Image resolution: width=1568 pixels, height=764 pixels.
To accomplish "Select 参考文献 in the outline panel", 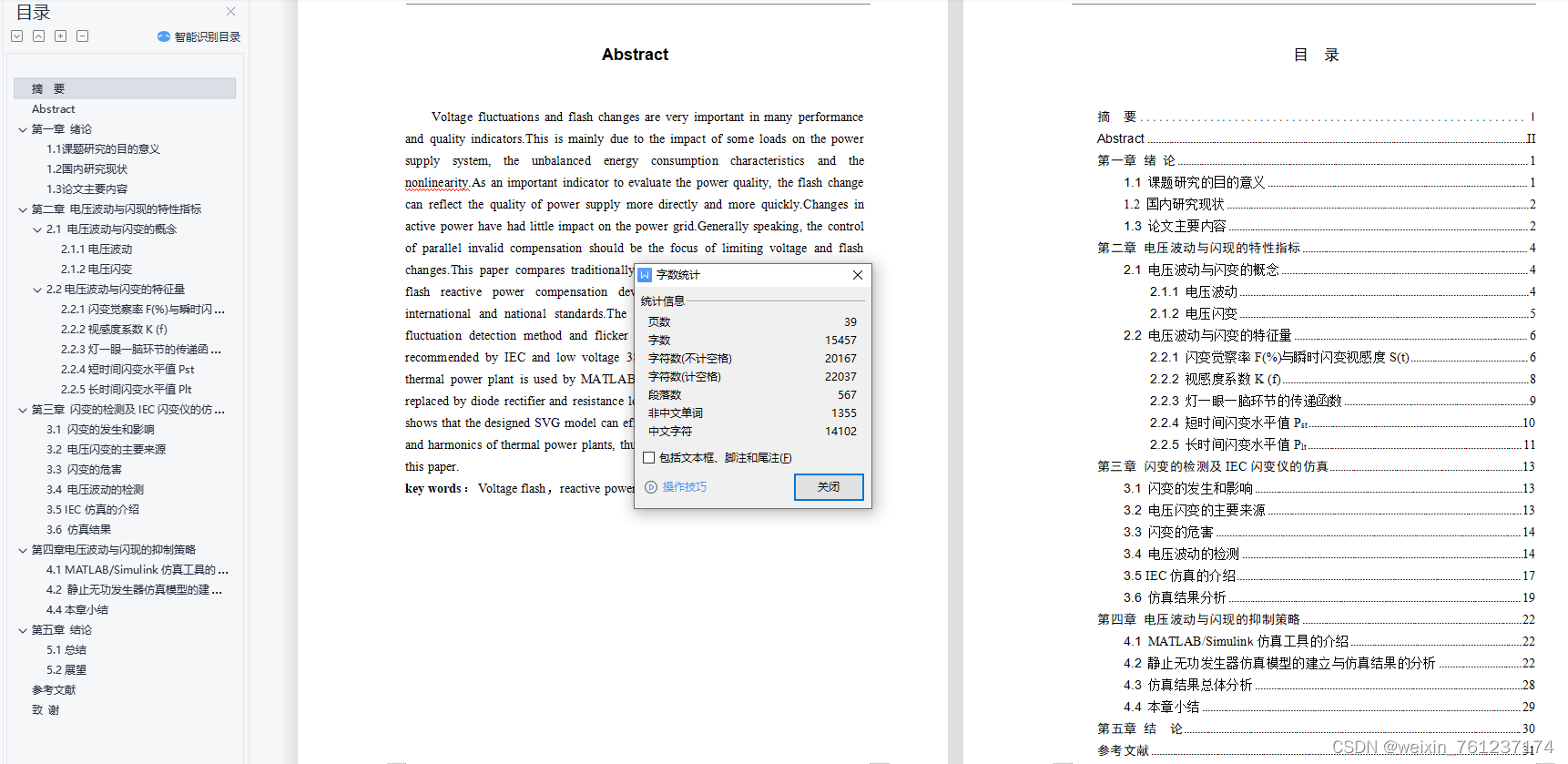I will [x=54, y=690].
